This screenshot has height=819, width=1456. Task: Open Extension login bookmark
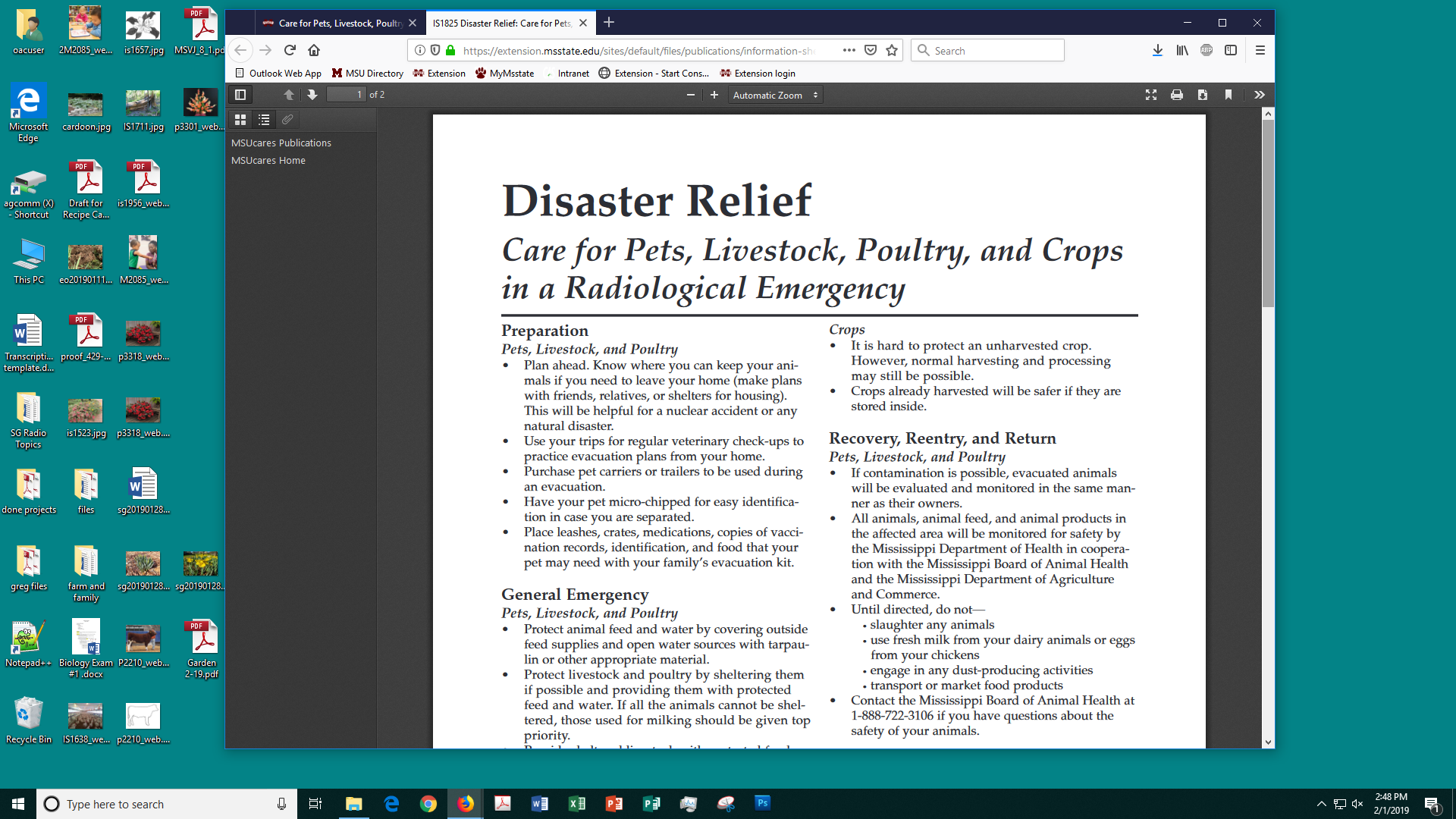click(x=758, y=74)
